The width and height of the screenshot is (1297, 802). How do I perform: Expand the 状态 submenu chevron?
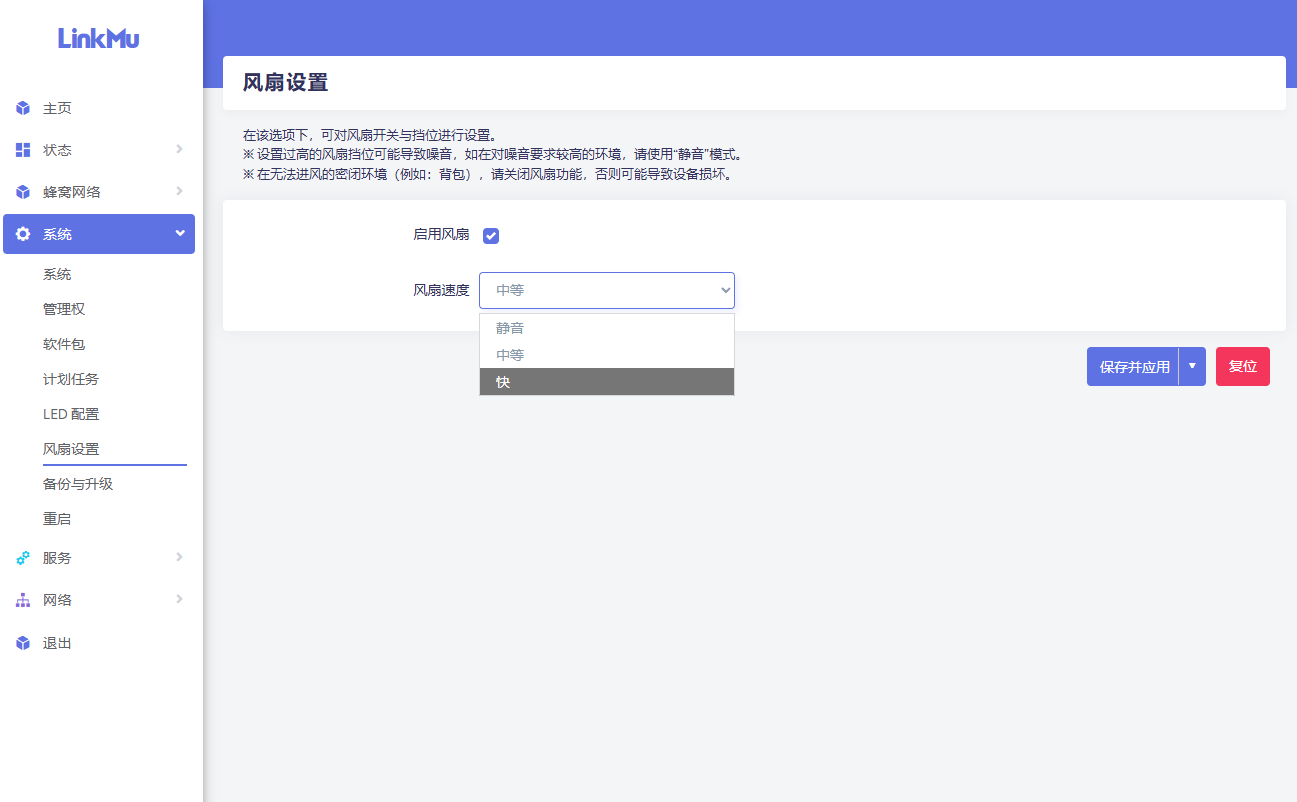point(180,149)
